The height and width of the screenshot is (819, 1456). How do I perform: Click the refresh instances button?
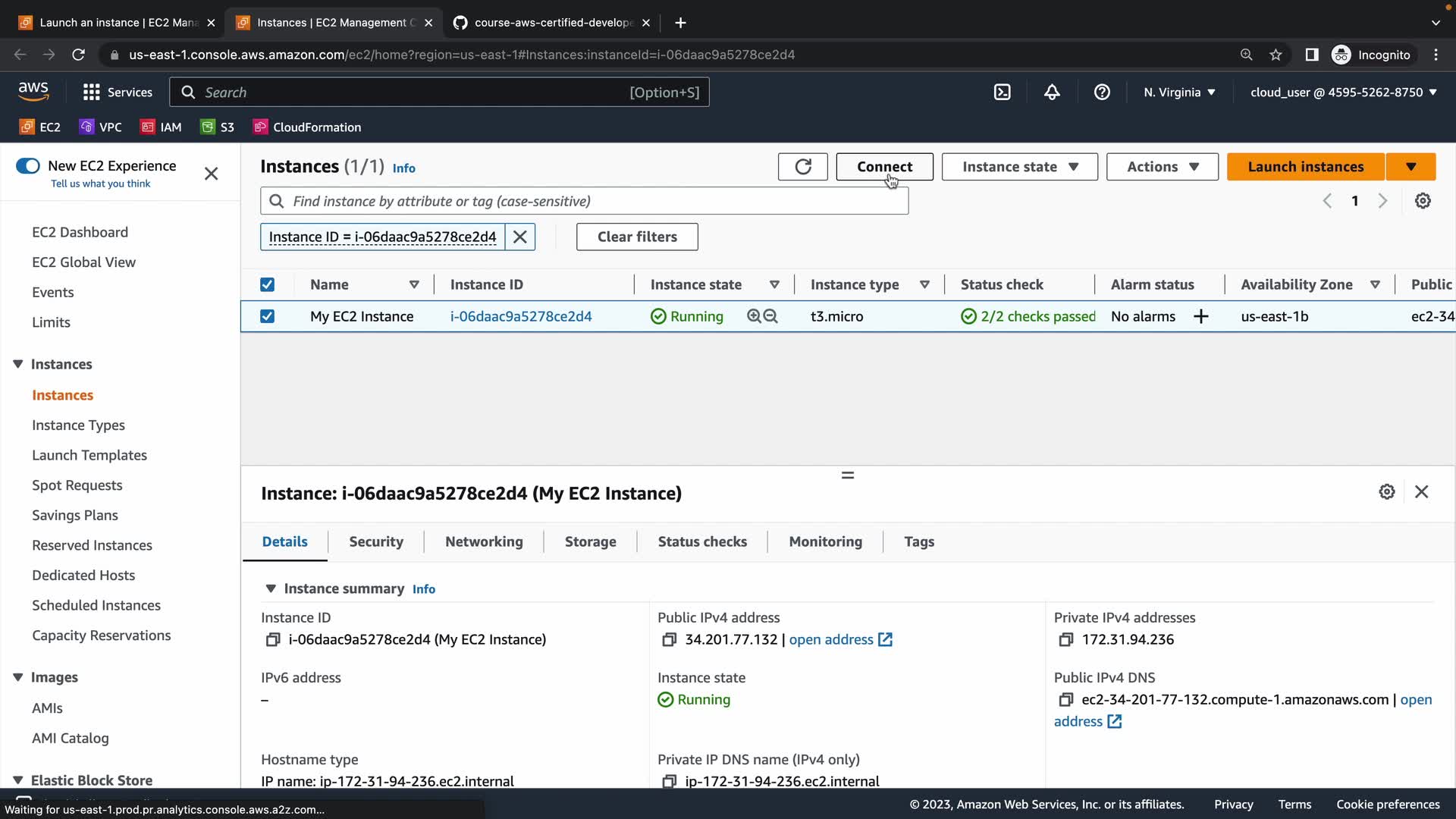tap(802, 167)
